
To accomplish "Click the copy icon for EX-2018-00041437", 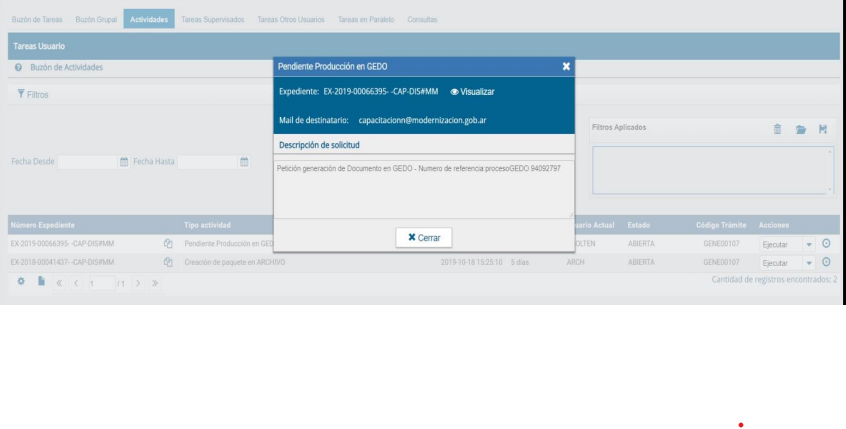I will point(169,262).
